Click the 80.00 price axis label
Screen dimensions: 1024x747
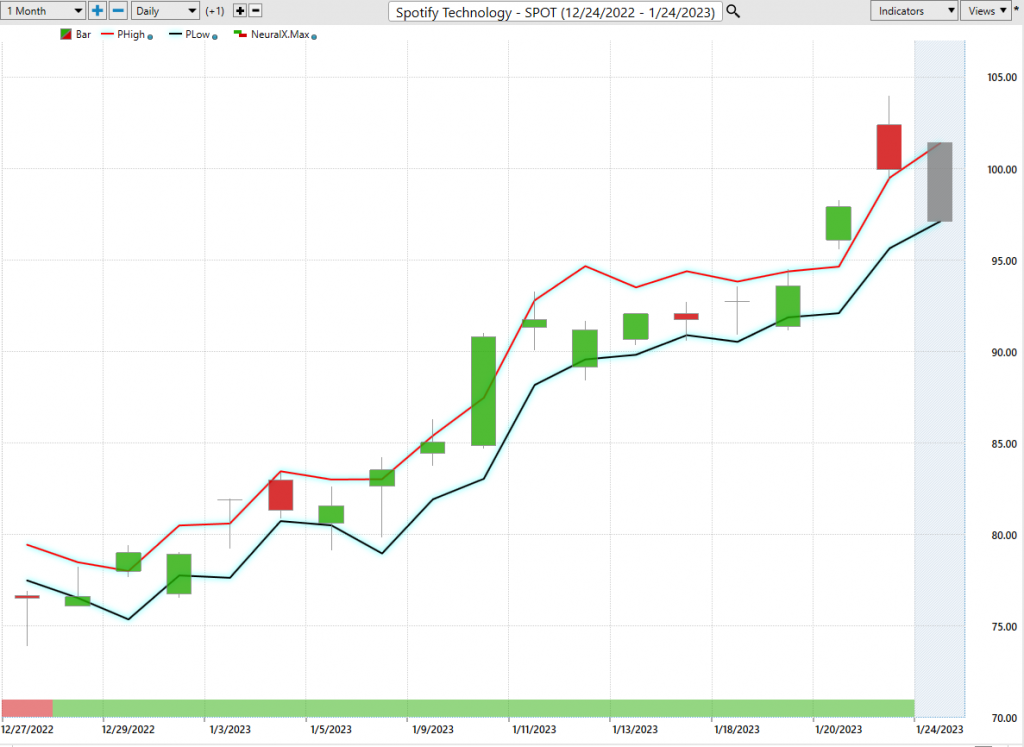pos(1004,535)
